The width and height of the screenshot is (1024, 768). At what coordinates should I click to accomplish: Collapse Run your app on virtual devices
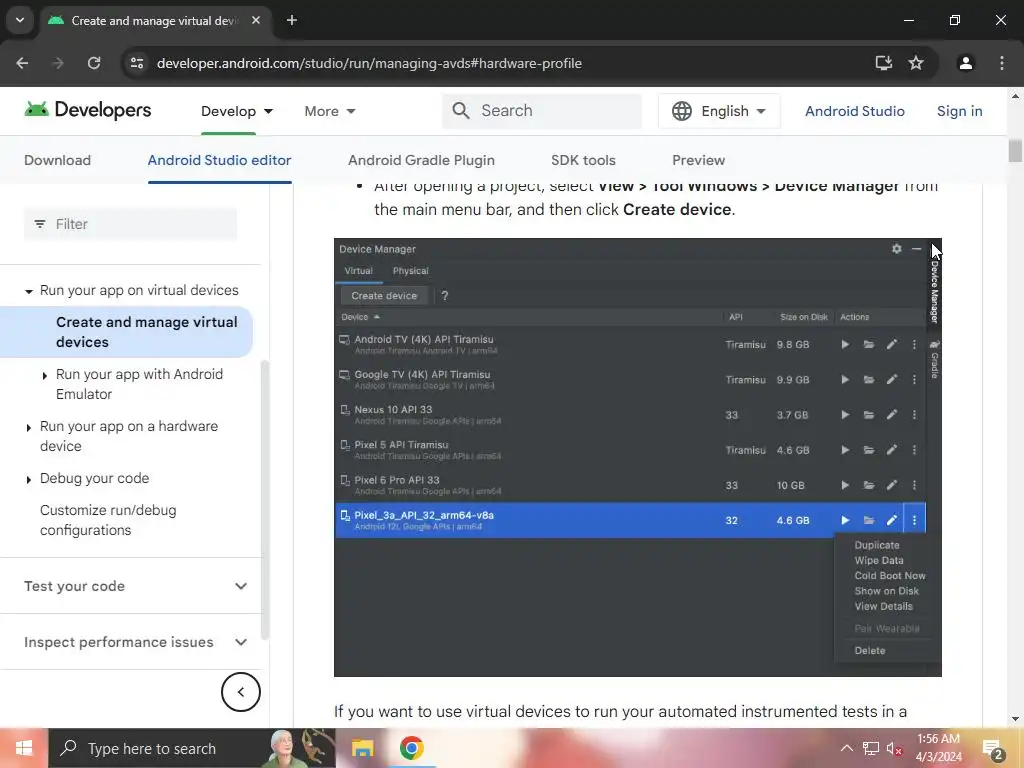click(x=29, y=291)
